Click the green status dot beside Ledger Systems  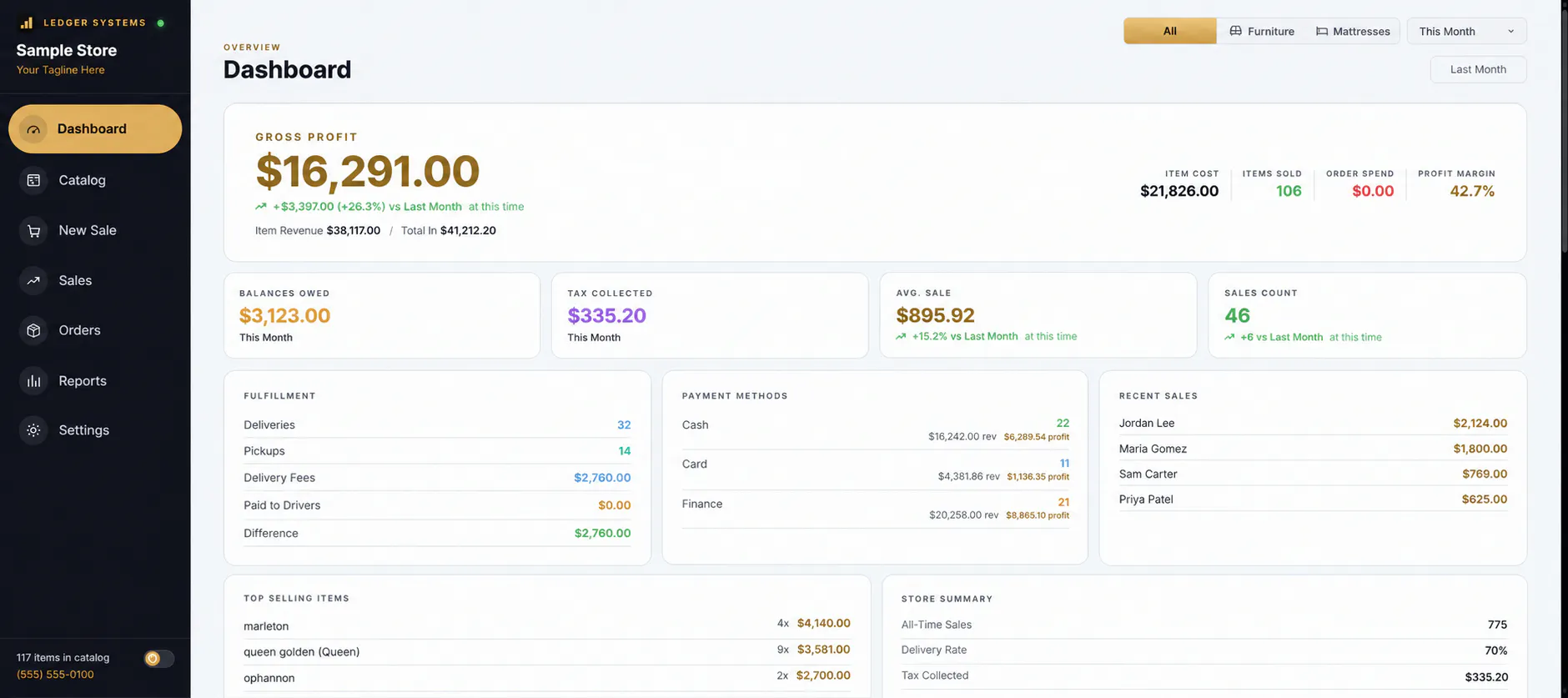[161, 23]
